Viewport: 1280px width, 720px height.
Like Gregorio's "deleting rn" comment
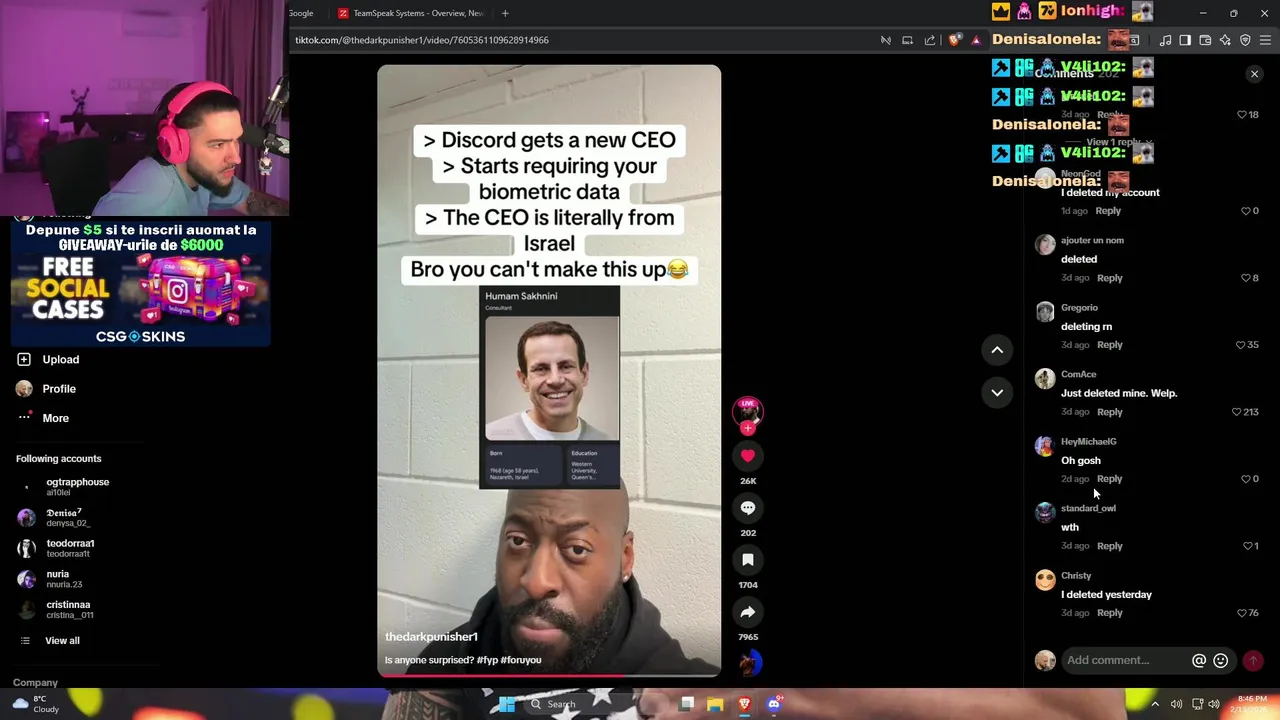tap(1241, 345)
